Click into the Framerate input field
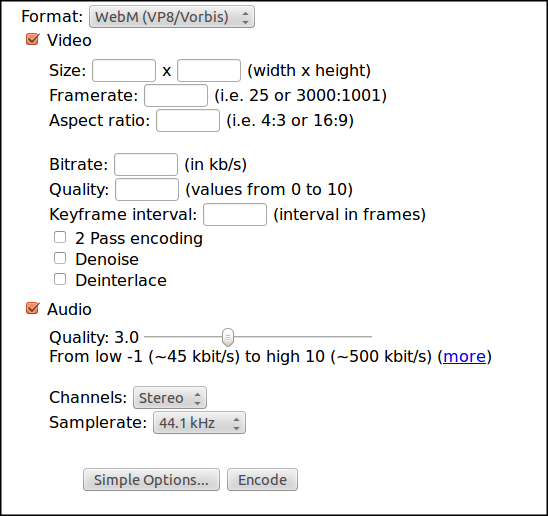548x516 pixels. (x=176, y=95)
